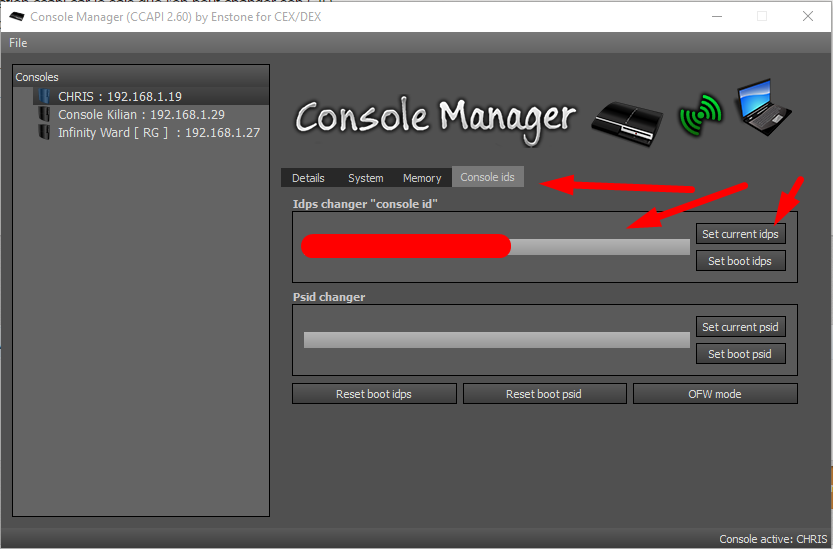Image resolution: width=833 pixels, height=549 pixels.
Task: Focus the Psid changer input field
Action: [497, 340]
